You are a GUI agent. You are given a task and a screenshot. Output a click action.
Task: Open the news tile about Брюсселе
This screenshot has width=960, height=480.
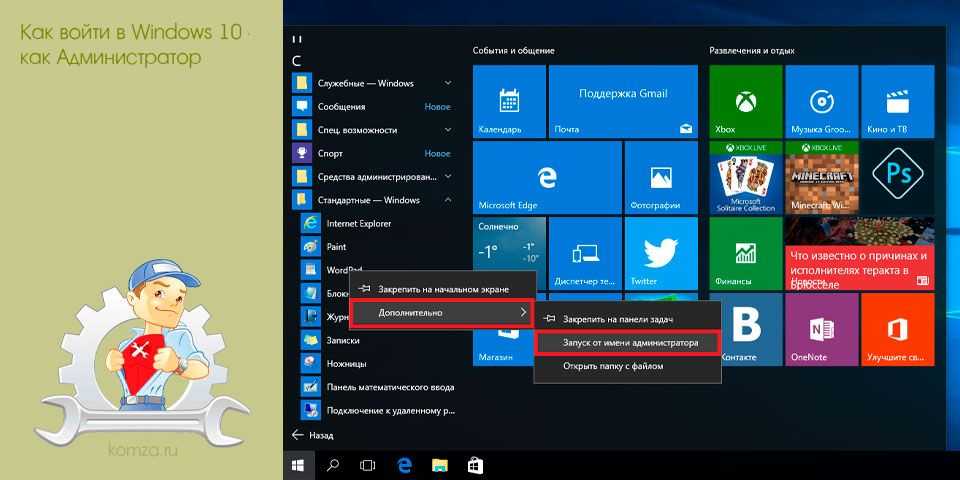coord(860,253)
